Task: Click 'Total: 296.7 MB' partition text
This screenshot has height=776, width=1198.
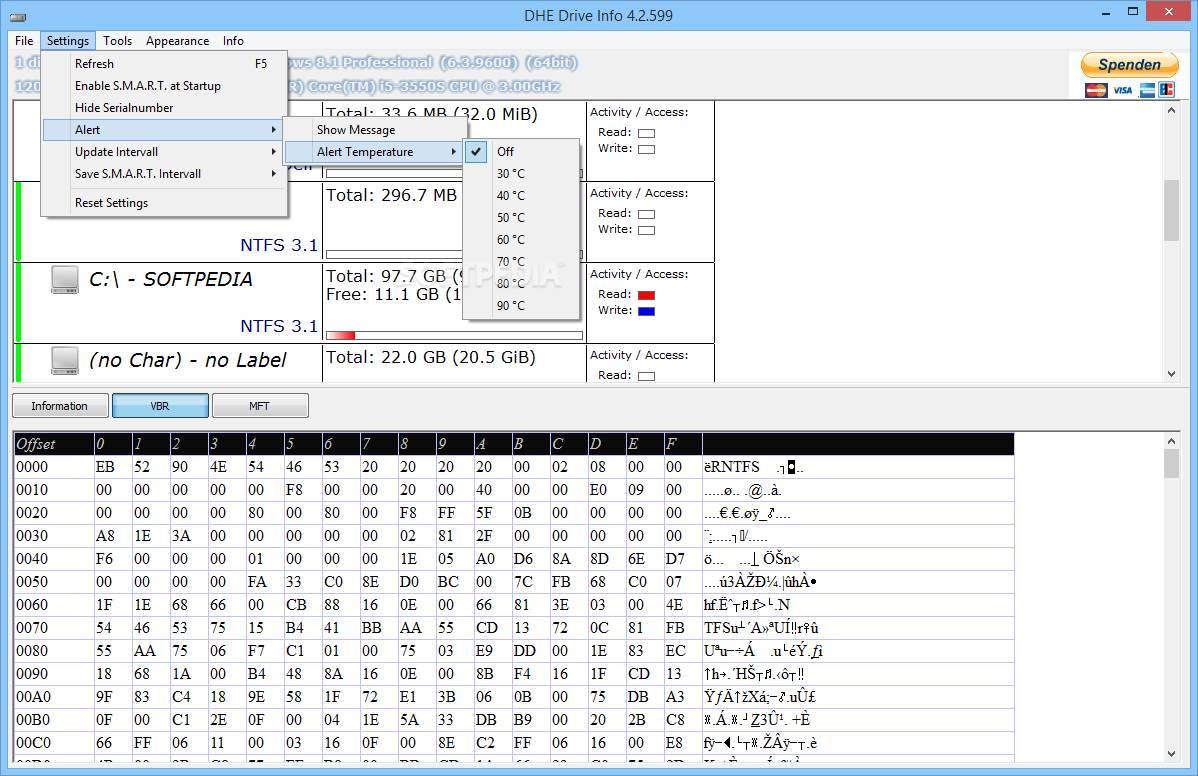Action: 391,196
